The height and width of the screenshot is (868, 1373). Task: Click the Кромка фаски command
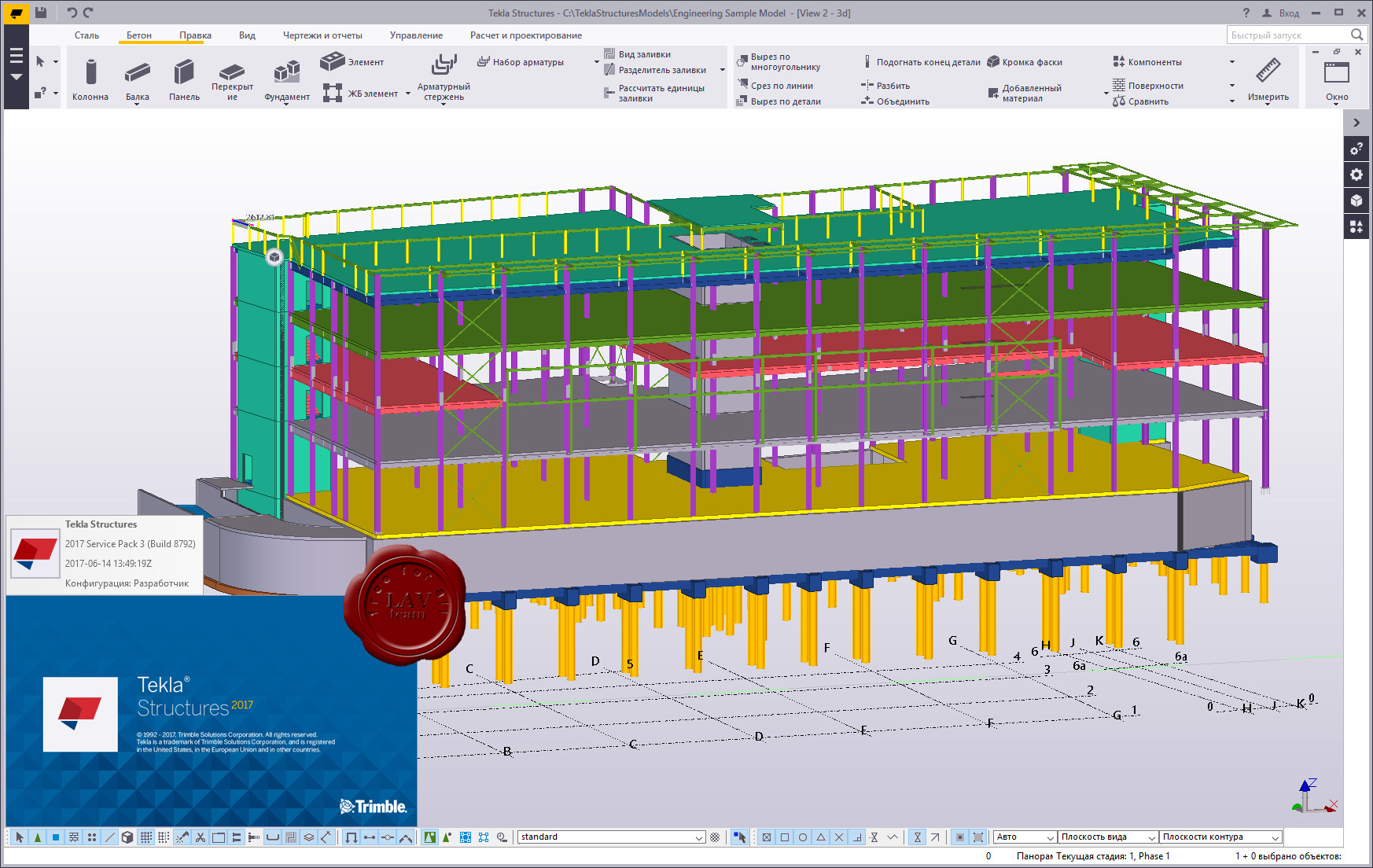click(x=1025, y=62)
